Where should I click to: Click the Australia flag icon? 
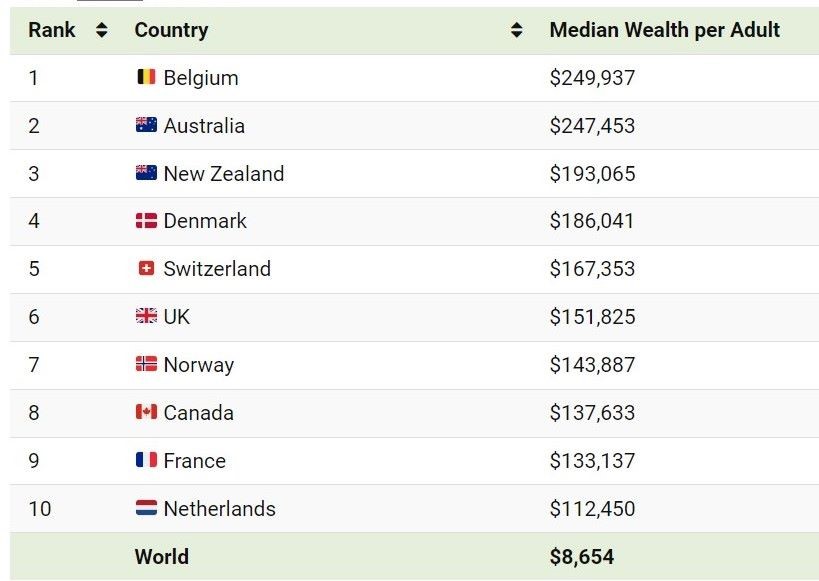146,125
